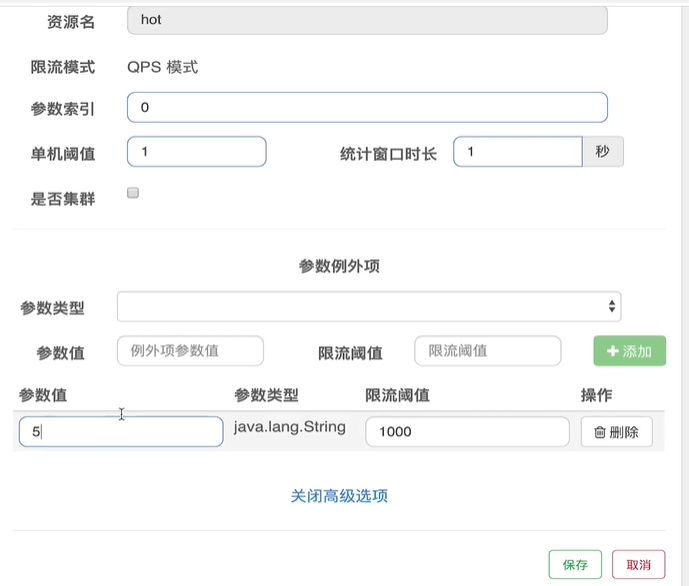Click the 秒 unit addon label
689x586 pixels.
602,152
